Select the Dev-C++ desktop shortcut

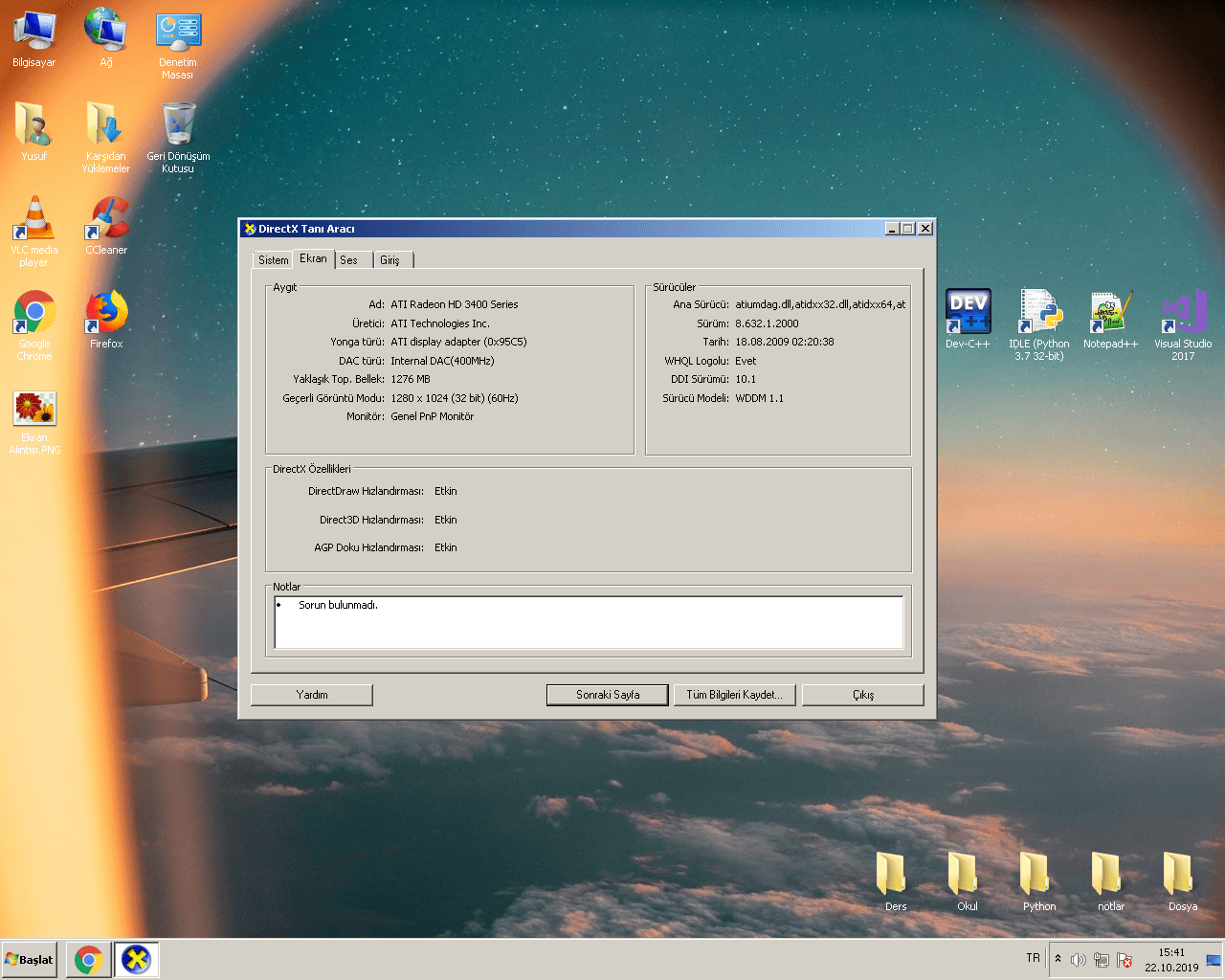click(x=968, y=319)
